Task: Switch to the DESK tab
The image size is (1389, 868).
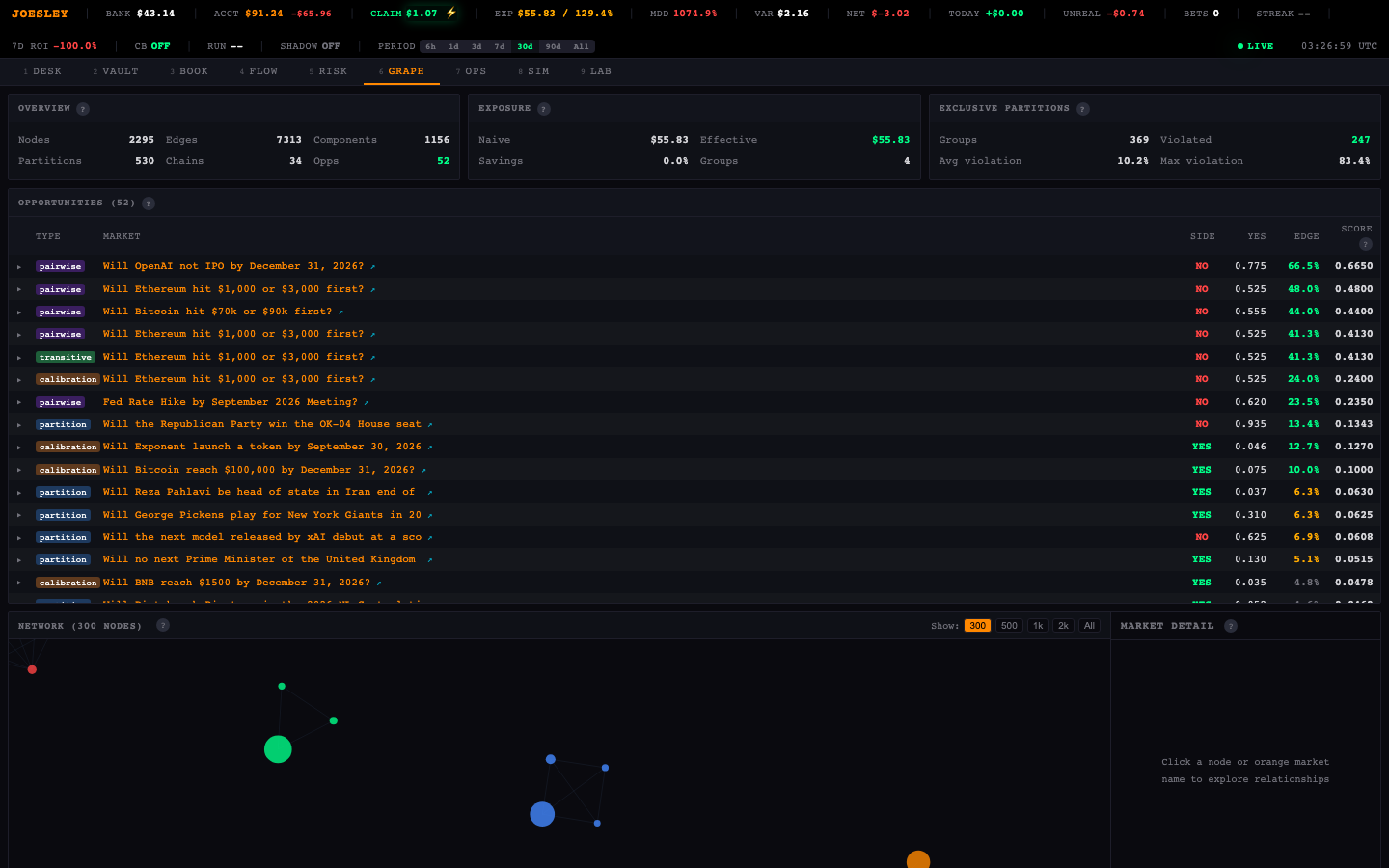Action: (x=42, y=71)
